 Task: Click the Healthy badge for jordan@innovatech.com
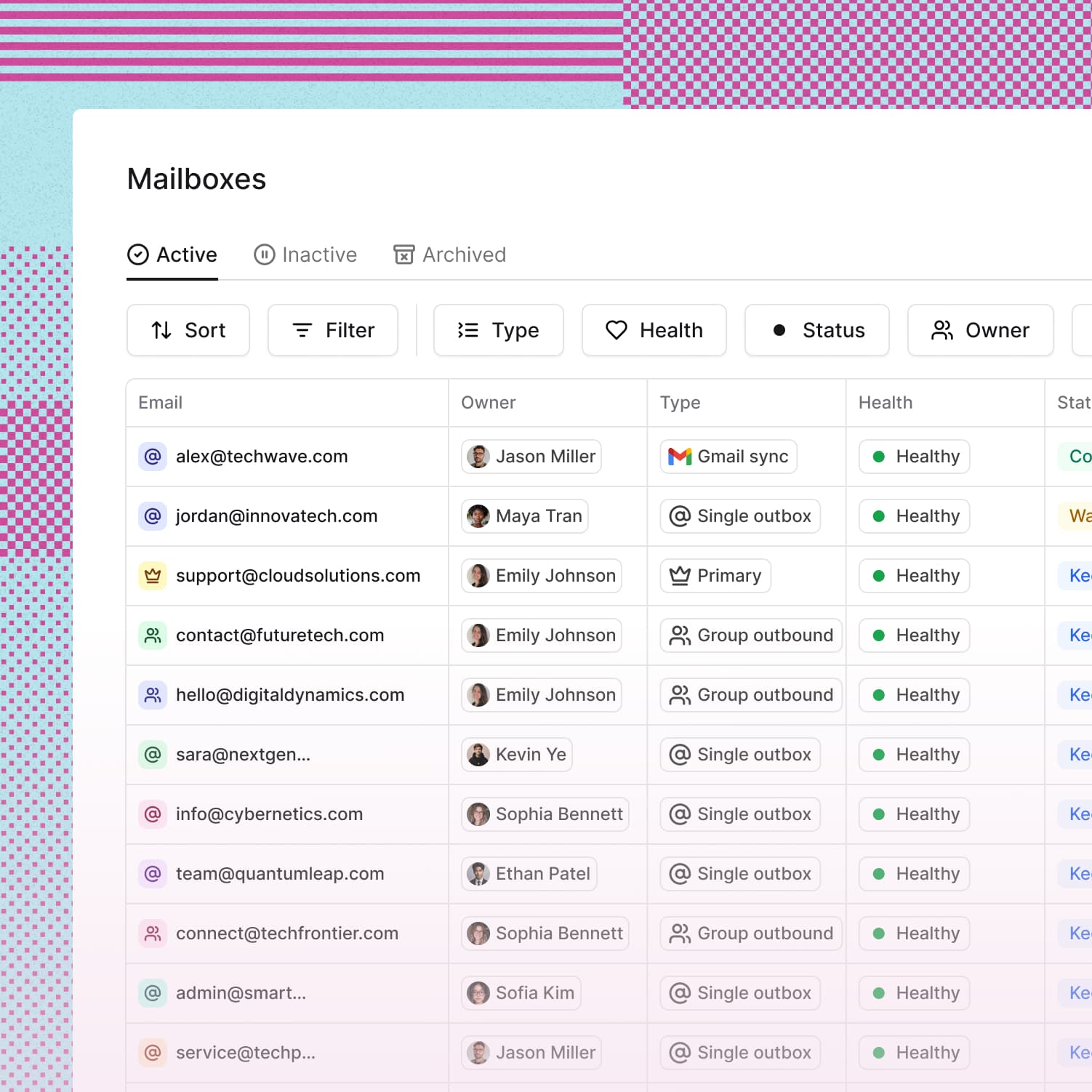point(914,516)
